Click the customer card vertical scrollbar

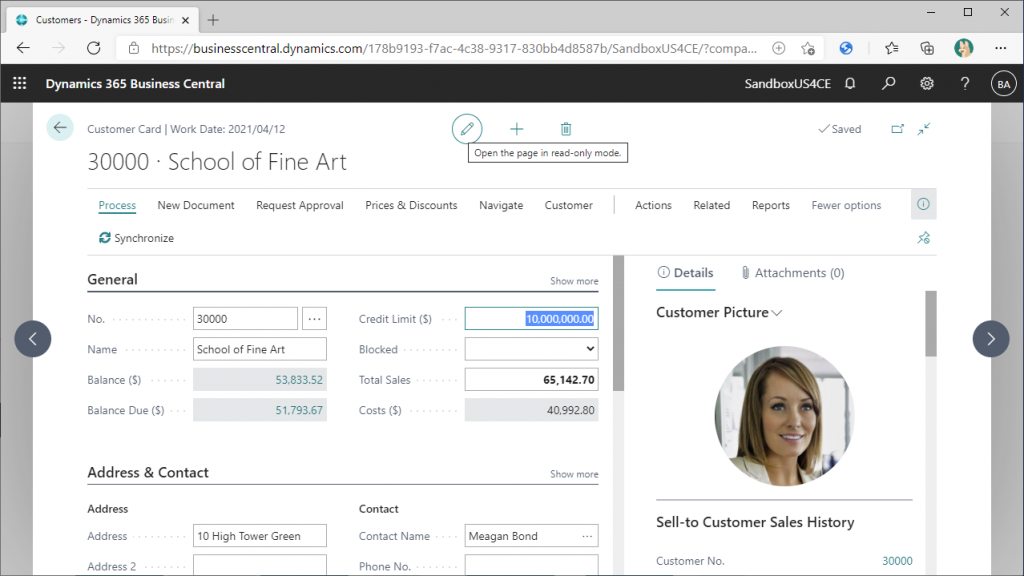coord(618,323)
